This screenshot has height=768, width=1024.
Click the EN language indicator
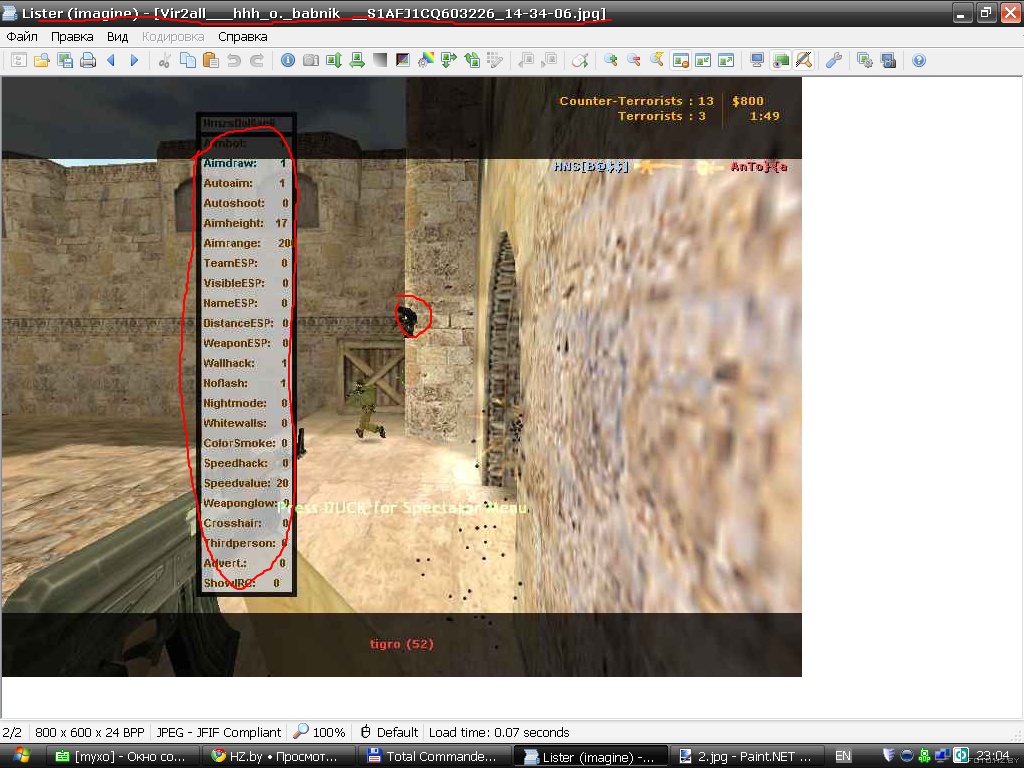[x=843, y=756]
